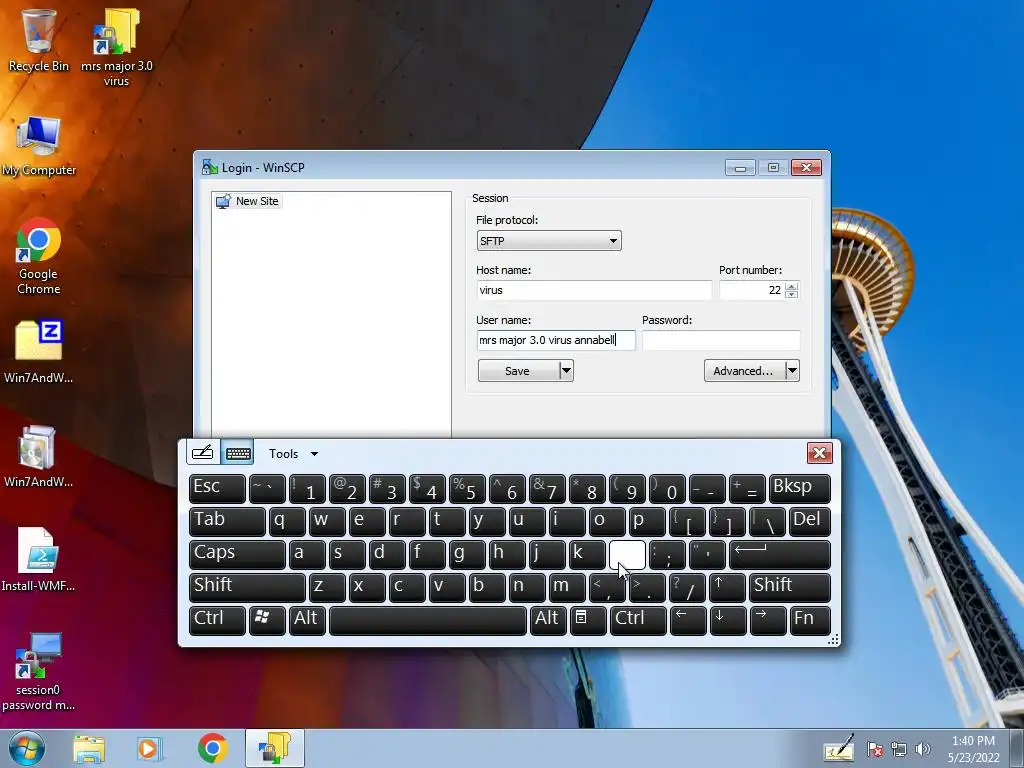Open the mrs major 3.0 virus folder
The width and height of the screenshot is (1024, 768).
[x=116, y=46]
